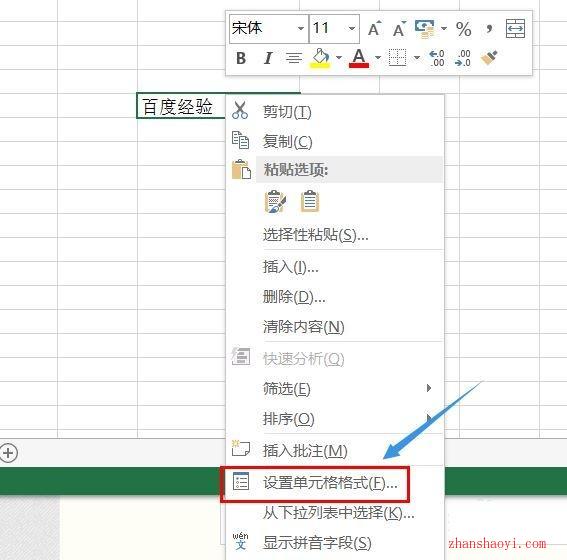
Task: Toggle Italic in the mini toolbar
Action: [268, 58]
